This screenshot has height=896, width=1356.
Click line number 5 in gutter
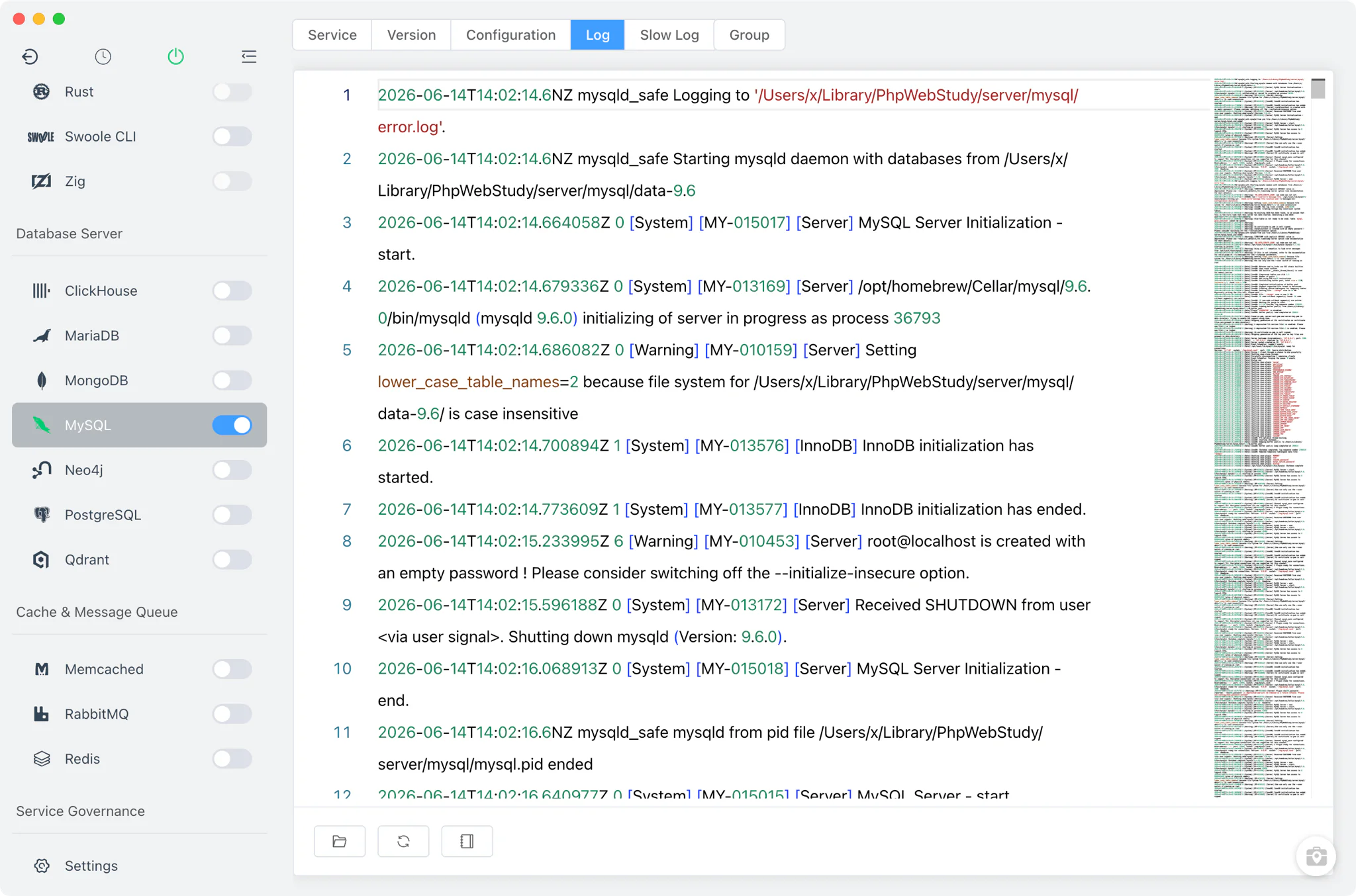(x=347, y=350)
